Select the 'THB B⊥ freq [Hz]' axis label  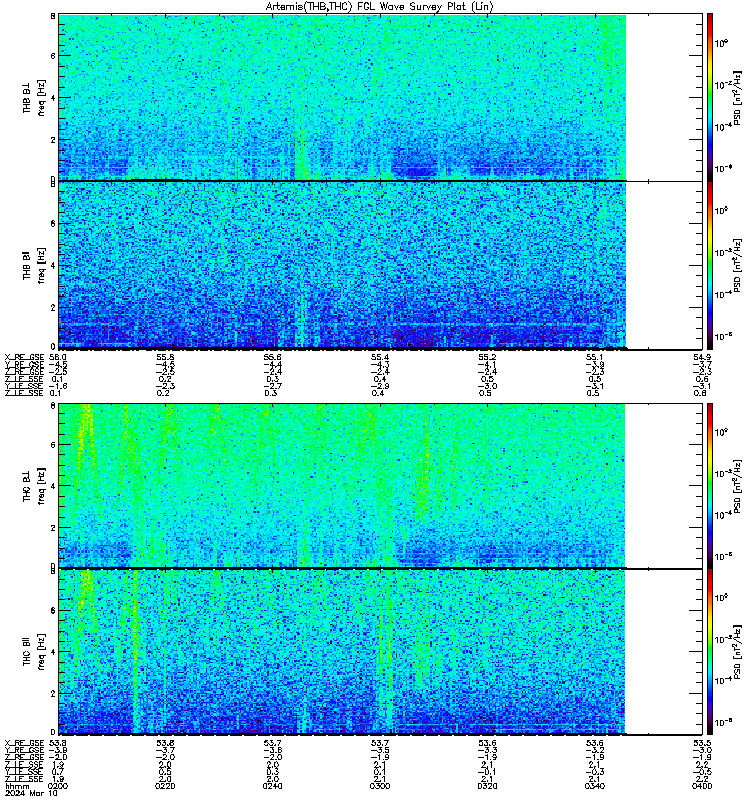[x=34, y=97]
